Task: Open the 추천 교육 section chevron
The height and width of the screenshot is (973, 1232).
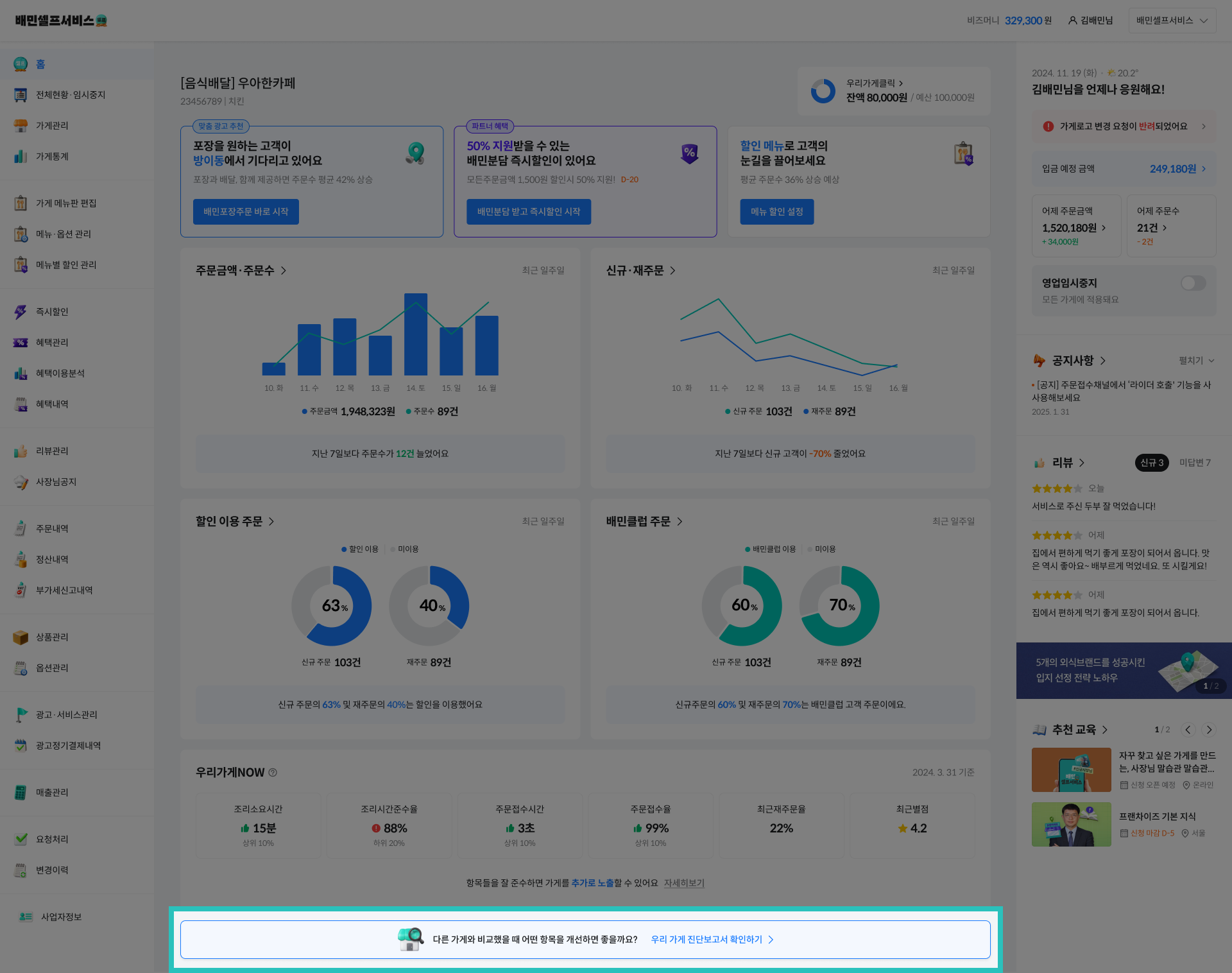Action: tap(1105, 730)
